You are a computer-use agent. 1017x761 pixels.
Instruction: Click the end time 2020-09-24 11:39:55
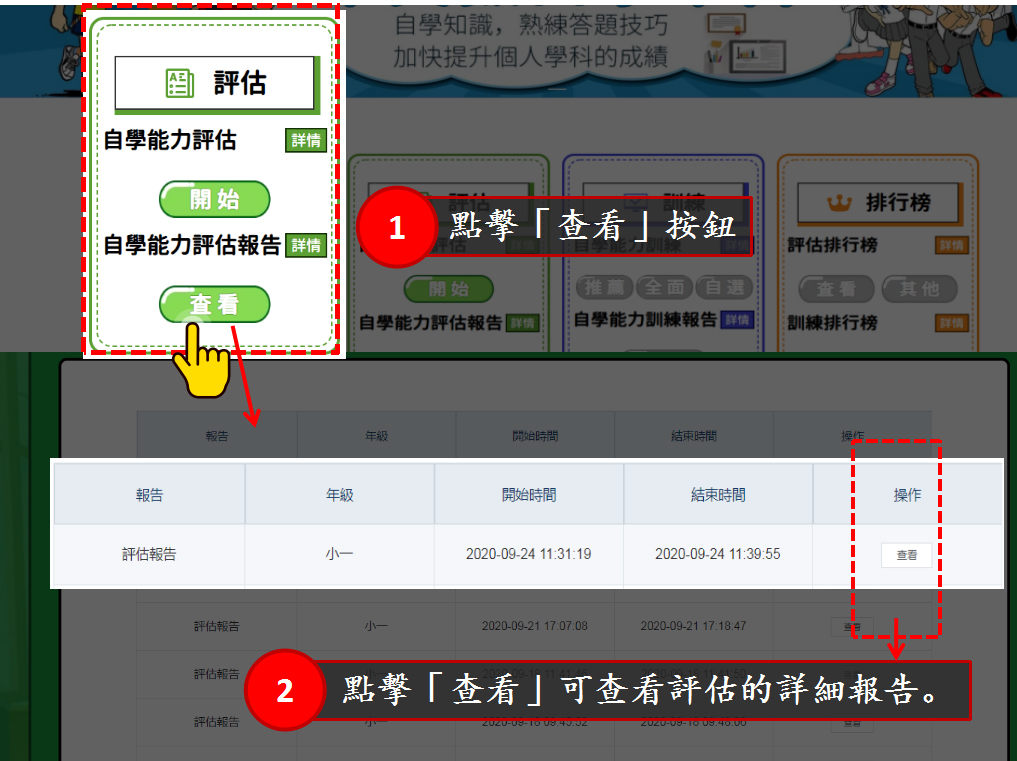tap(718, 554)
